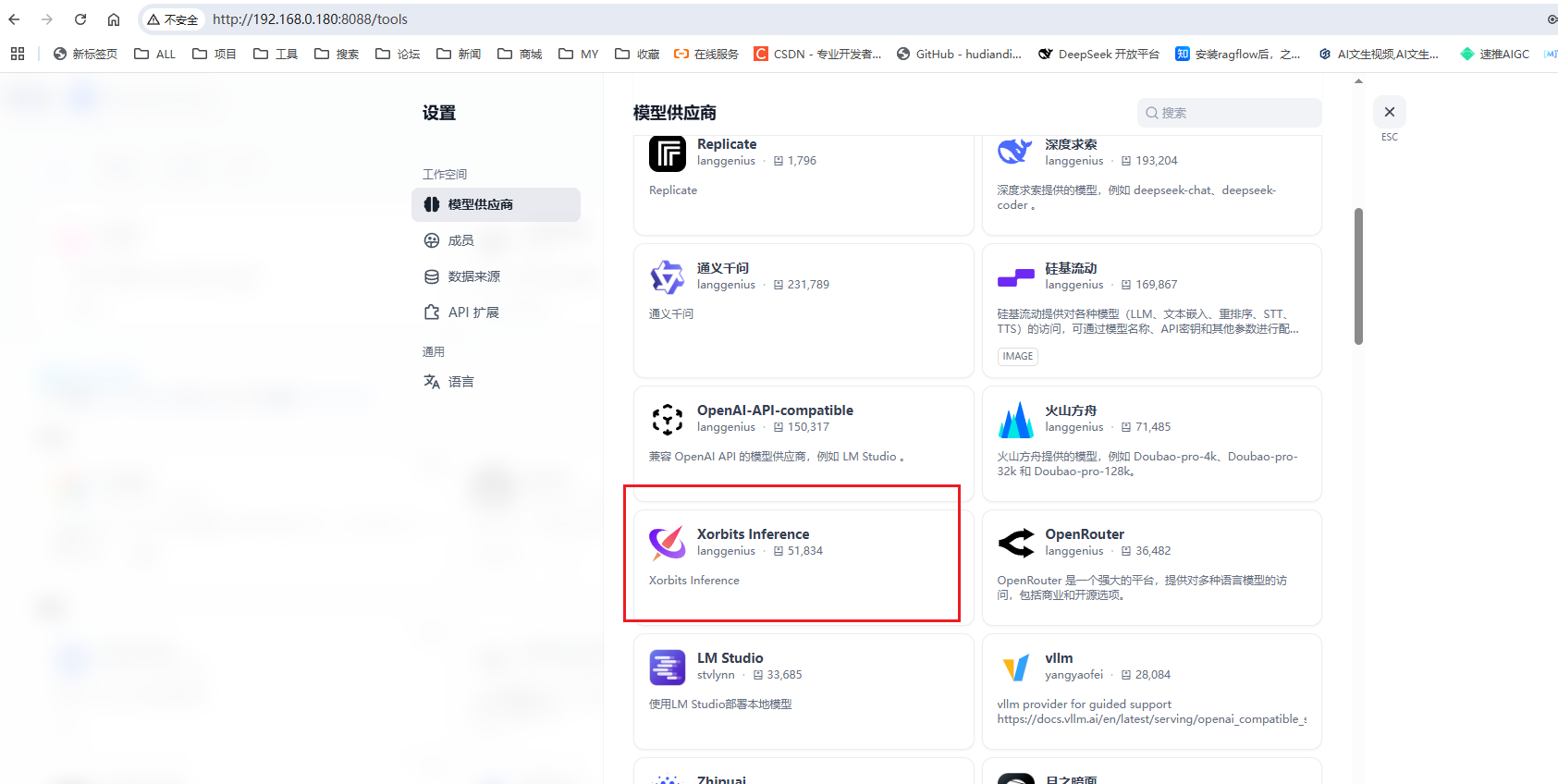The width and height of the screenshot is (1558, 784).
Task: Click the 语言 translate icon
Action: (432, 381)
